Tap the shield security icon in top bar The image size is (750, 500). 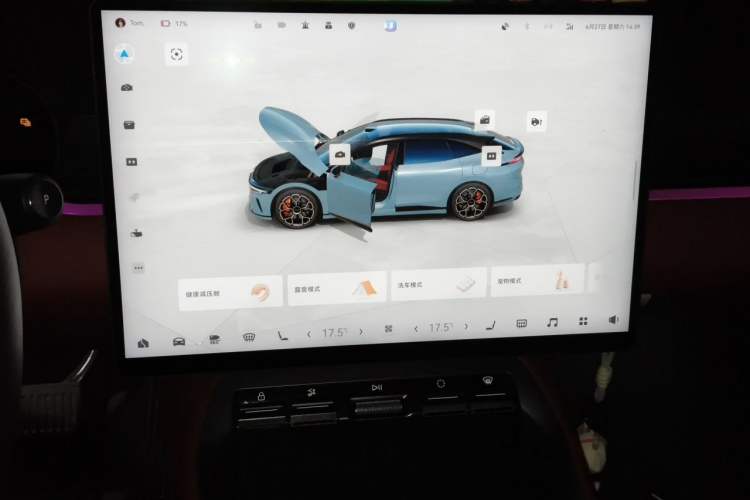click(352, 25)
